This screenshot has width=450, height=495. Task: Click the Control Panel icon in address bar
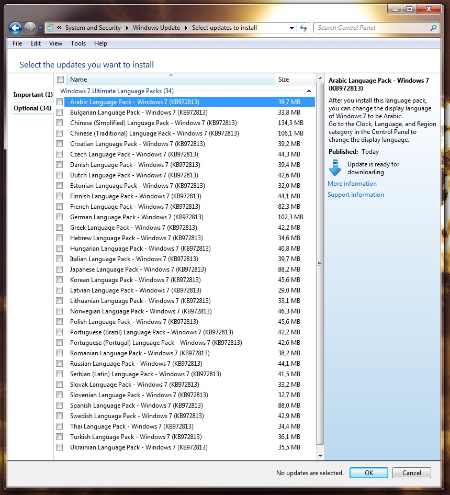click(x=51, y=28)
